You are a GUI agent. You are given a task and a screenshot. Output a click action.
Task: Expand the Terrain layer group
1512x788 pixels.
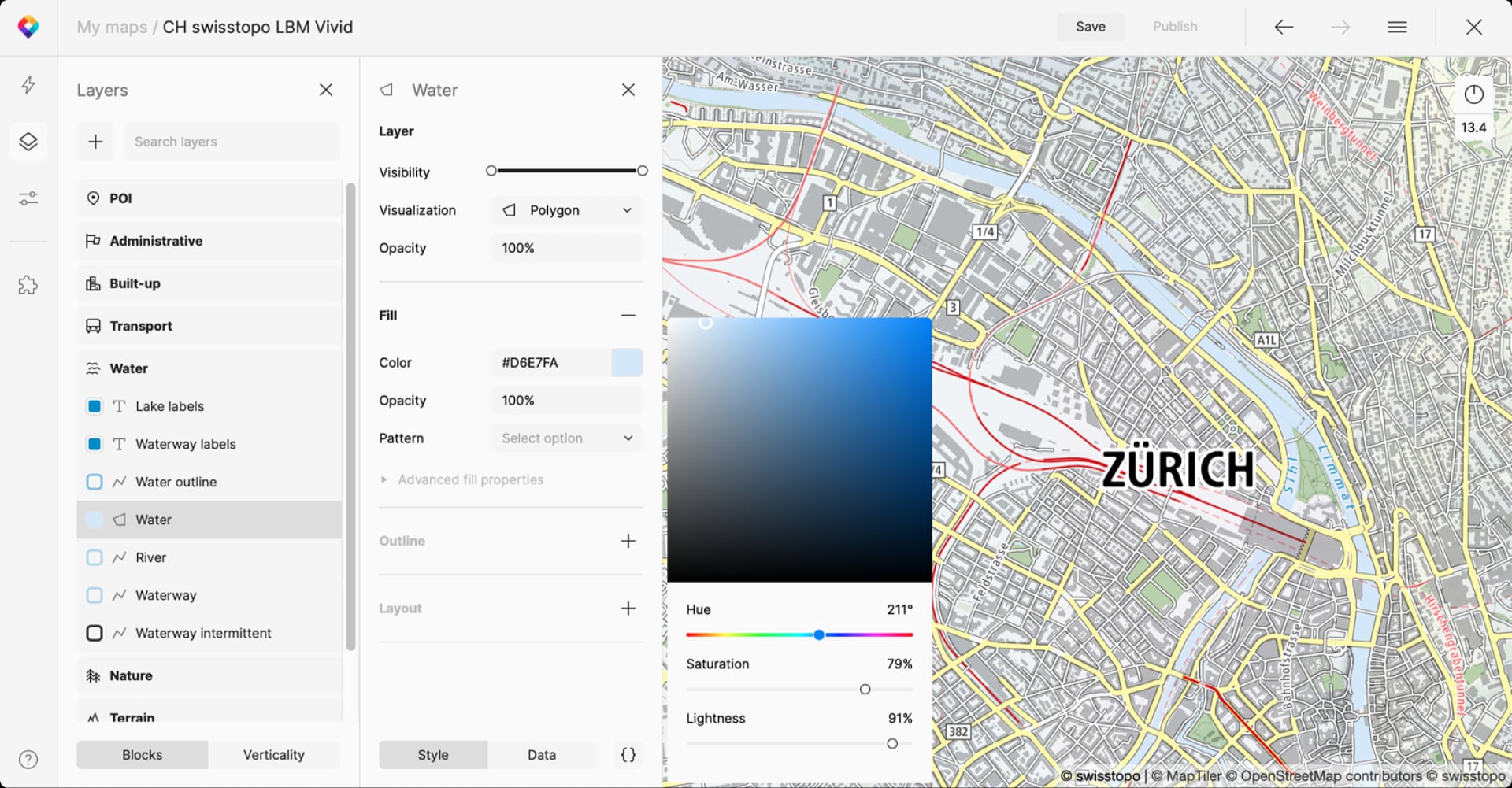(x=209, y=712)
